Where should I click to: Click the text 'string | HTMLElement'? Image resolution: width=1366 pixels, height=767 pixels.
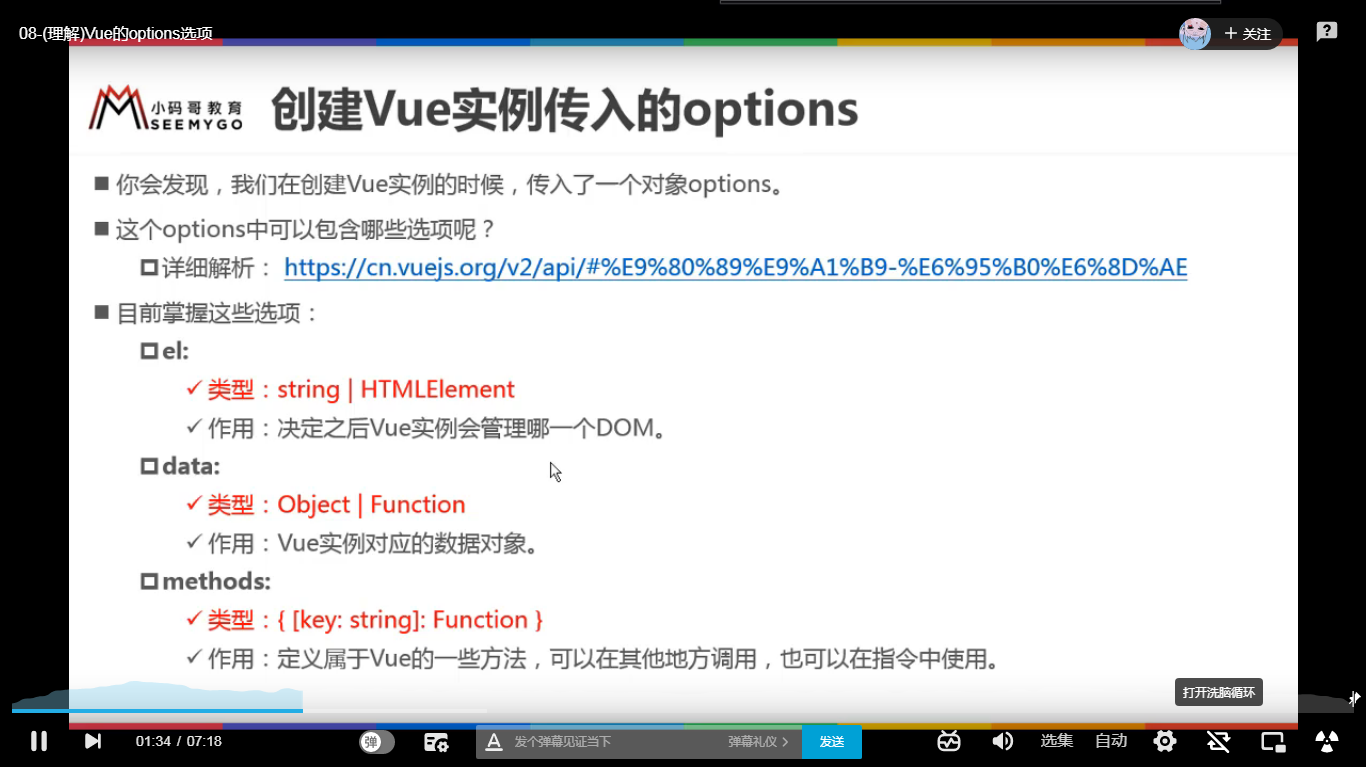click(x=396, y=389)
